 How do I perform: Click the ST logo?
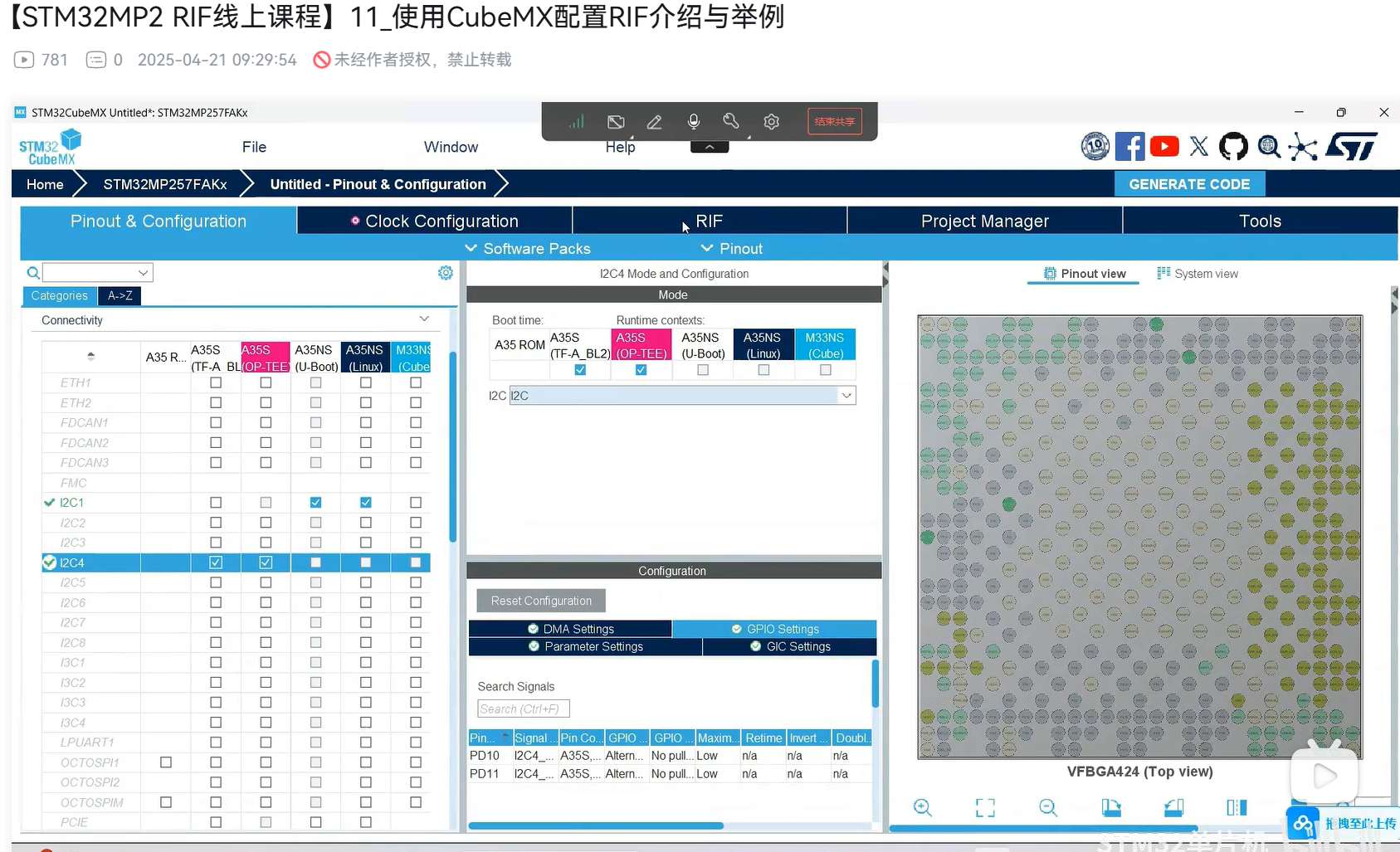[1351, 147]
